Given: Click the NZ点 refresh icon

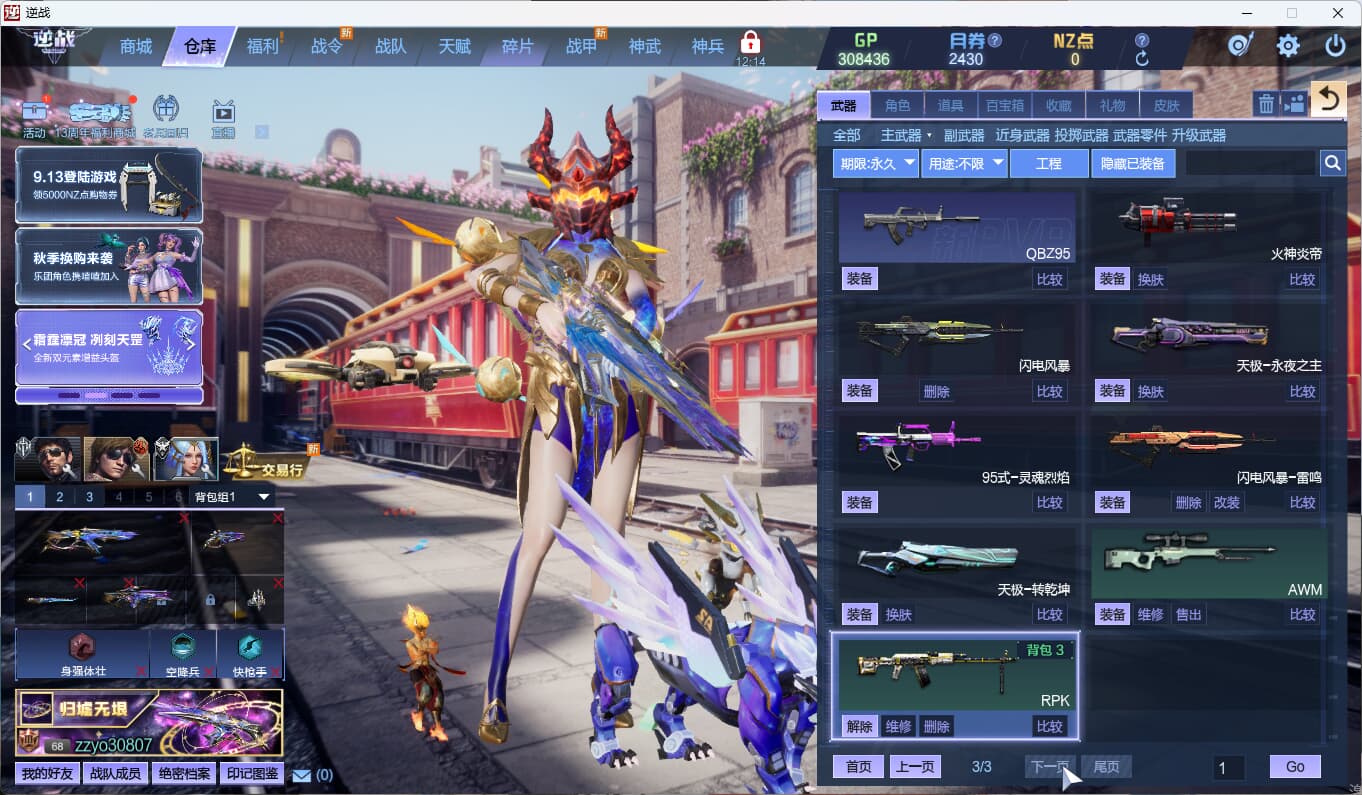Looking at the screenshot, I should click(1142, 59).
